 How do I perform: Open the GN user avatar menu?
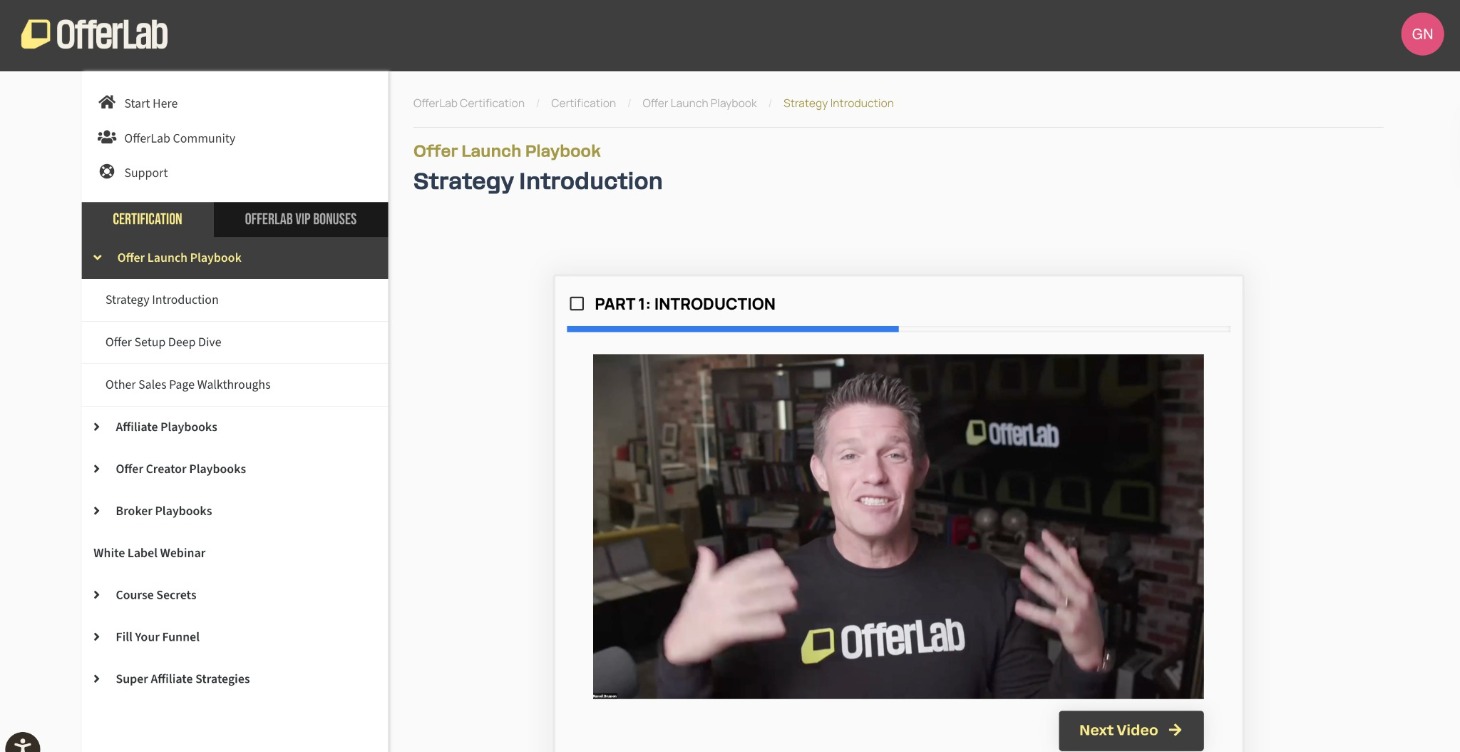tap(1422, 34)
